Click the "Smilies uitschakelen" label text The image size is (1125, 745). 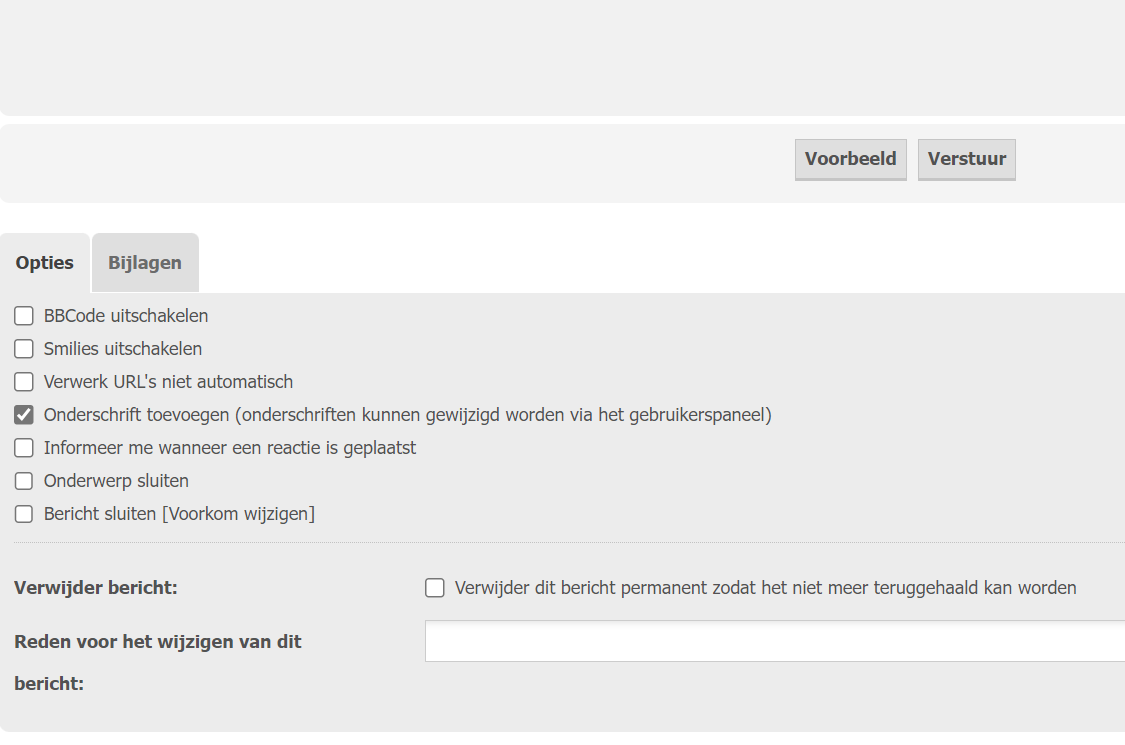pos(122,348)
